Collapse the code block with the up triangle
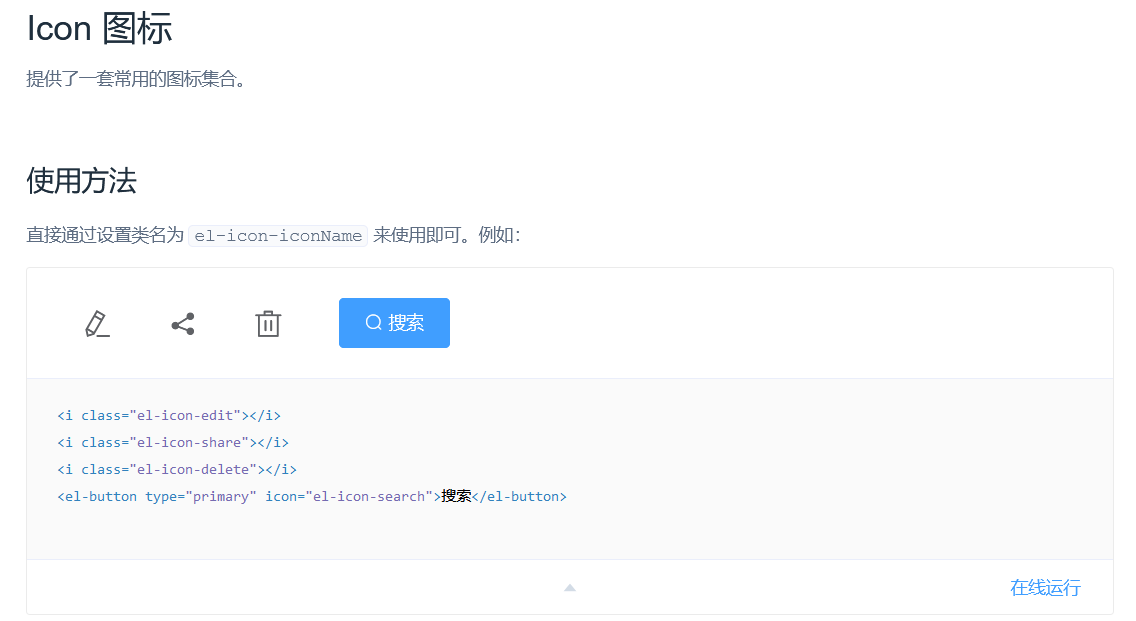This screenshot has height=621, width=1136. 569,588
